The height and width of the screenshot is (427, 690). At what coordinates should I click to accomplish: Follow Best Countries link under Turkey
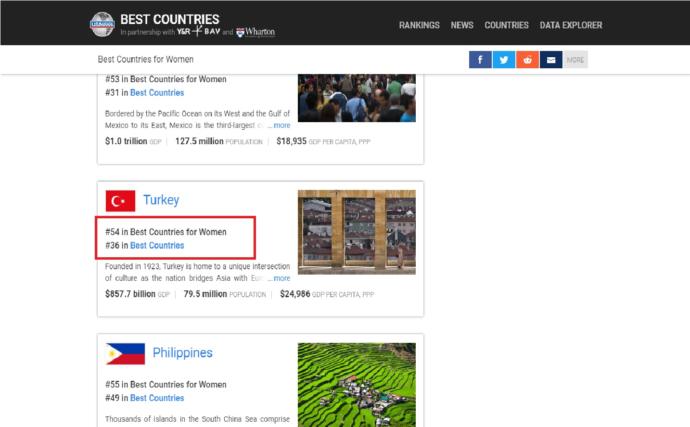click(x=157, y=246)
